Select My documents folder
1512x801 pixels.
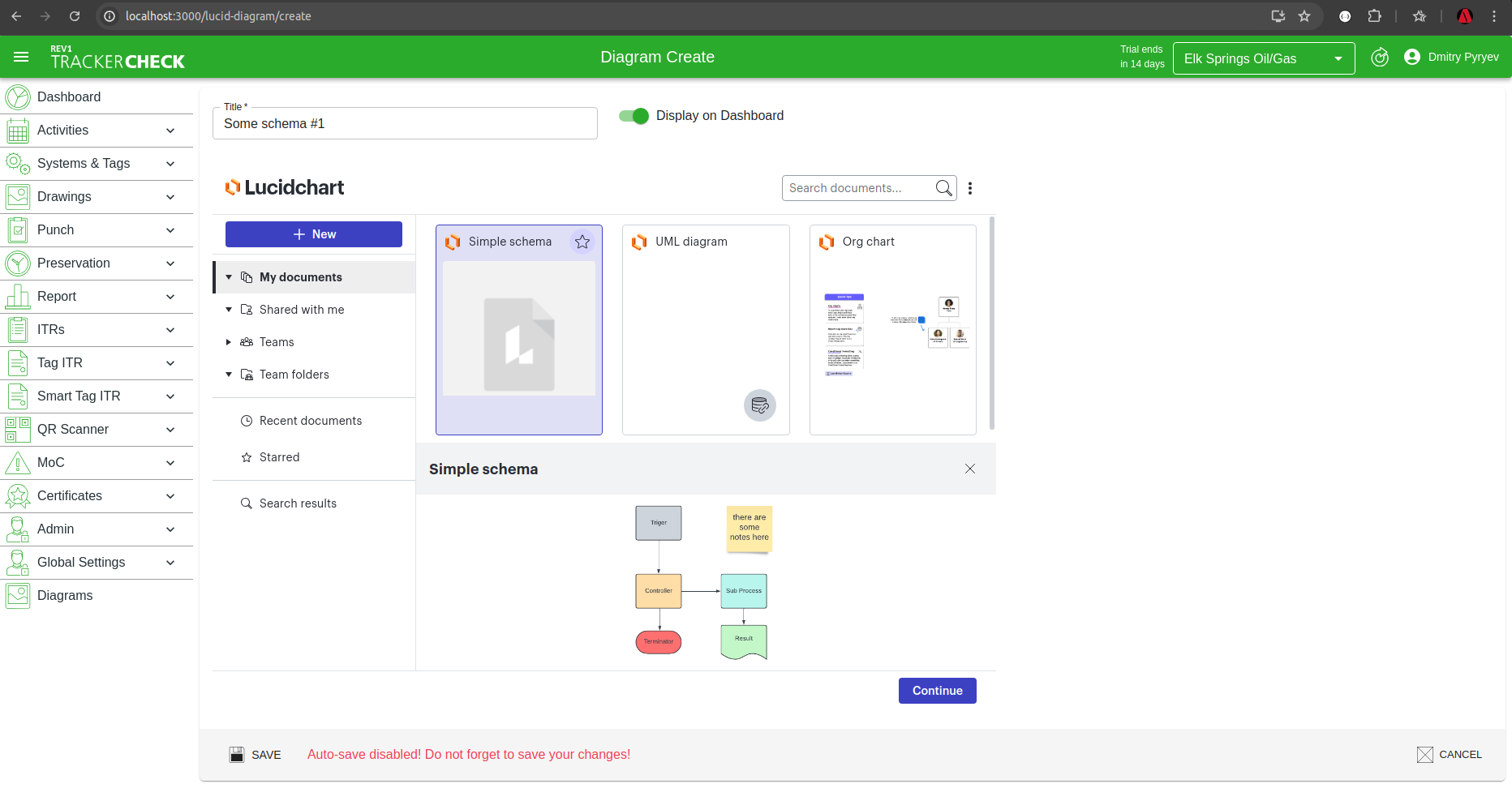pyautogui.click(x=315, y=277)
